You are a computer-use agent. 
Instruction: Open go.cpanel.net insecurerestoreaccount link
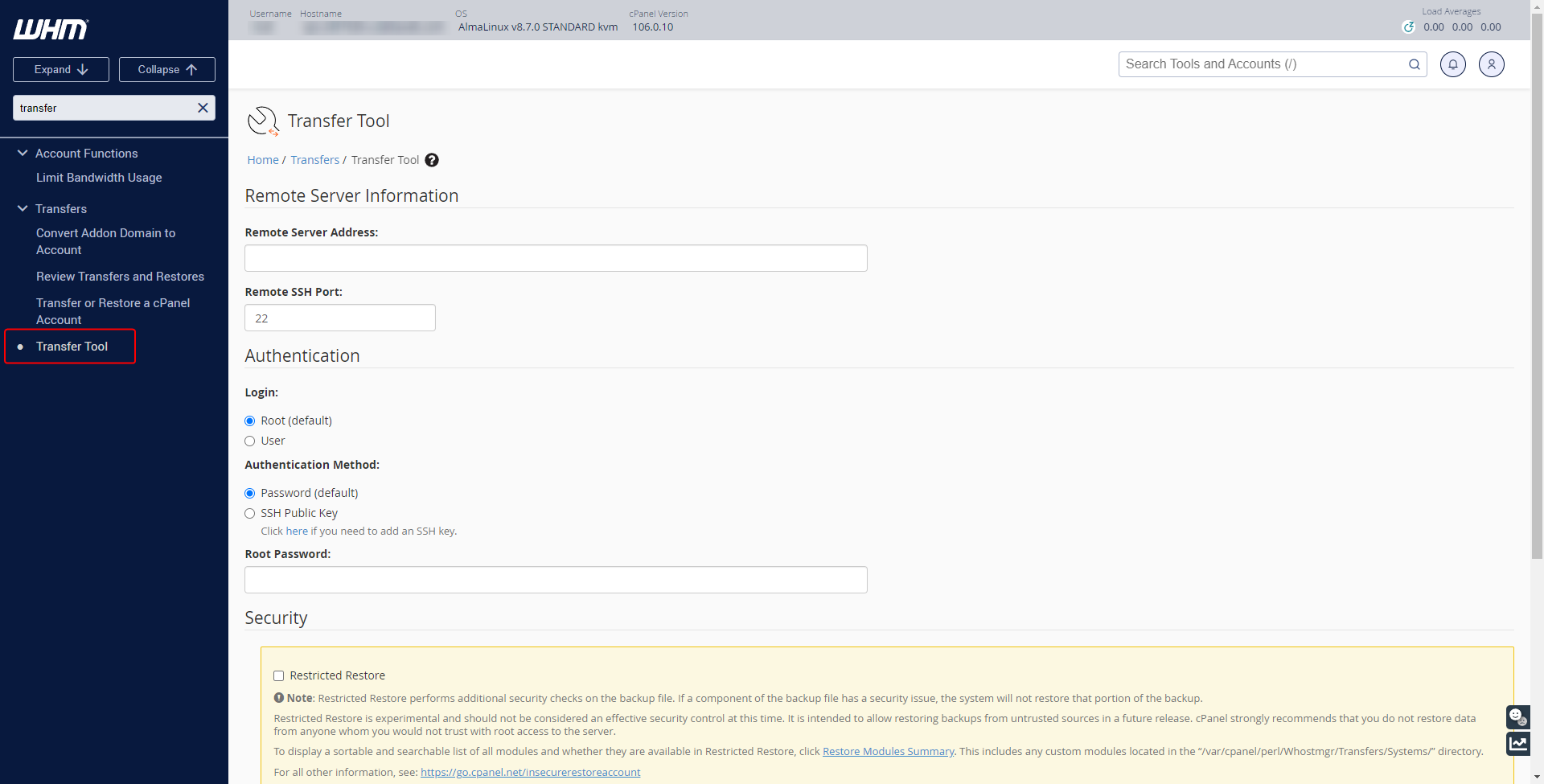[x=531, y=772]
